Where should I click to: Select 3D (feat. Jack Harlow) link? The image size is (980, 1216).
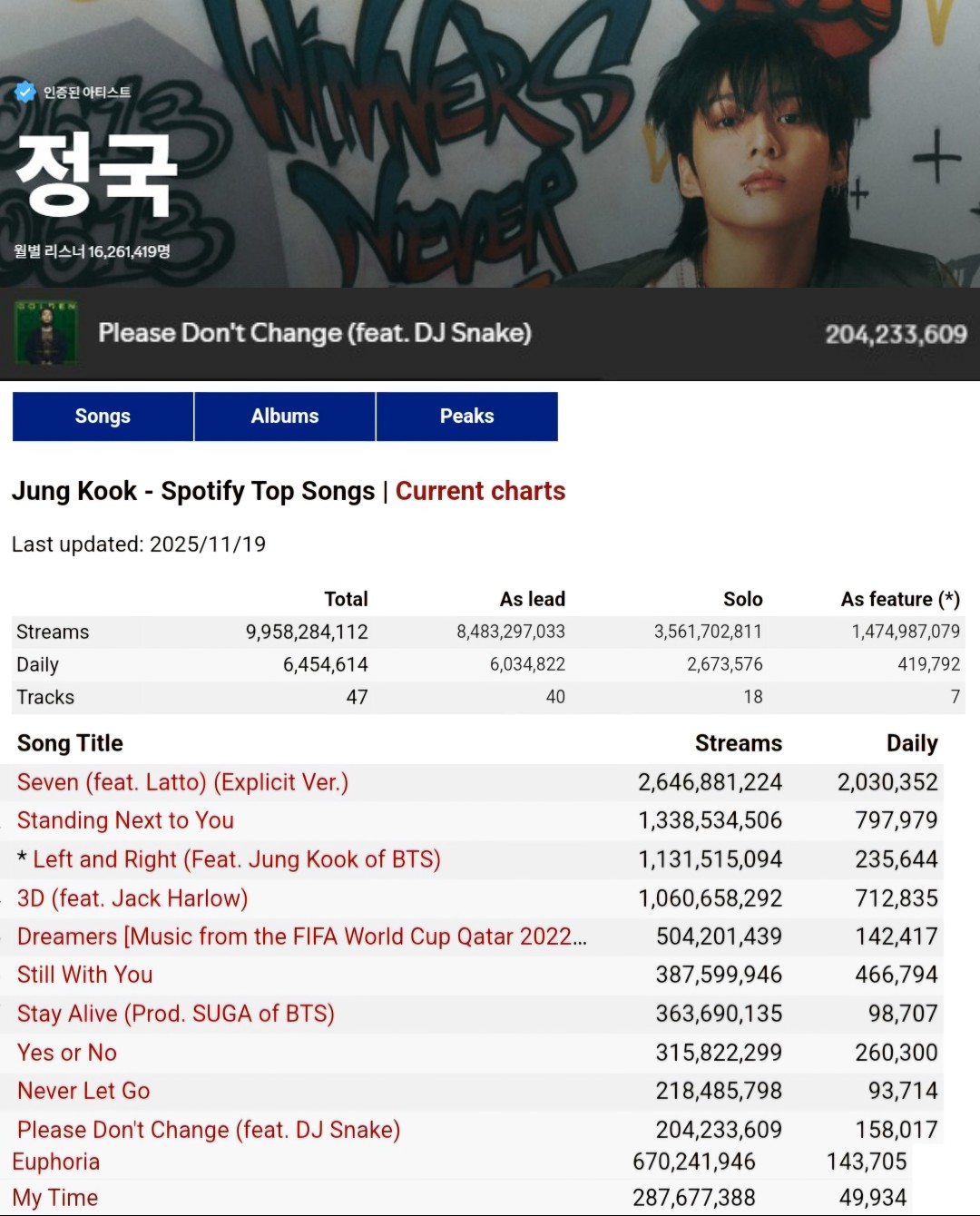tap(132, 898)
